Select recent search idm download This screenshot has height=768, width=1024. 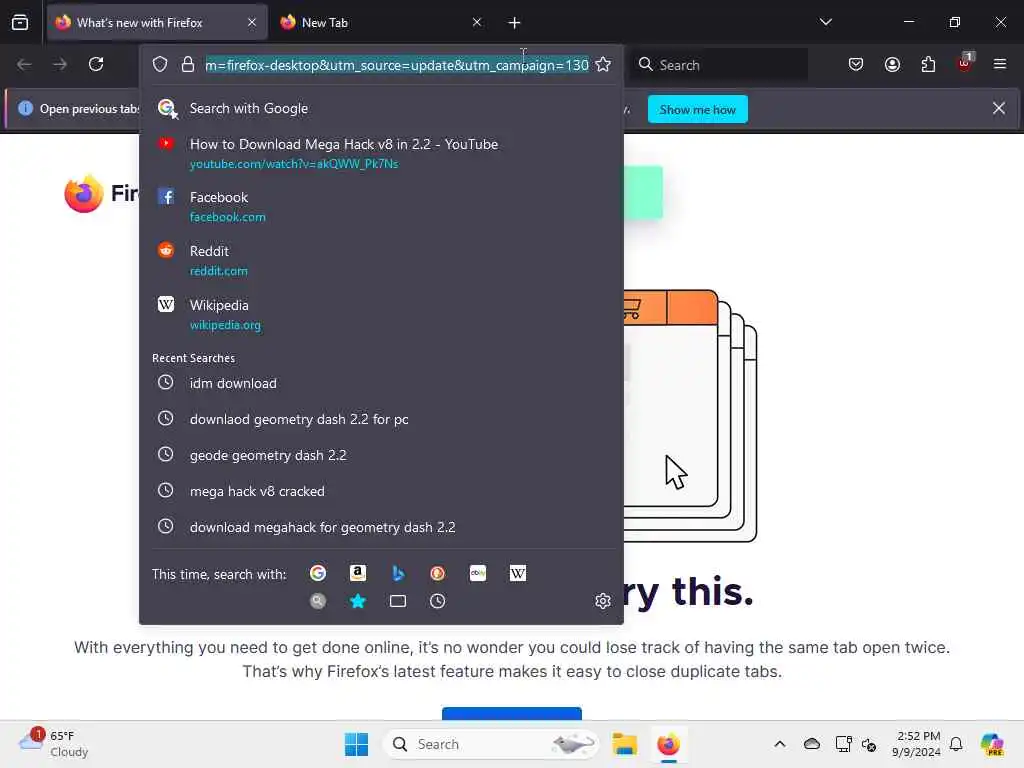(x=381, y=383)
